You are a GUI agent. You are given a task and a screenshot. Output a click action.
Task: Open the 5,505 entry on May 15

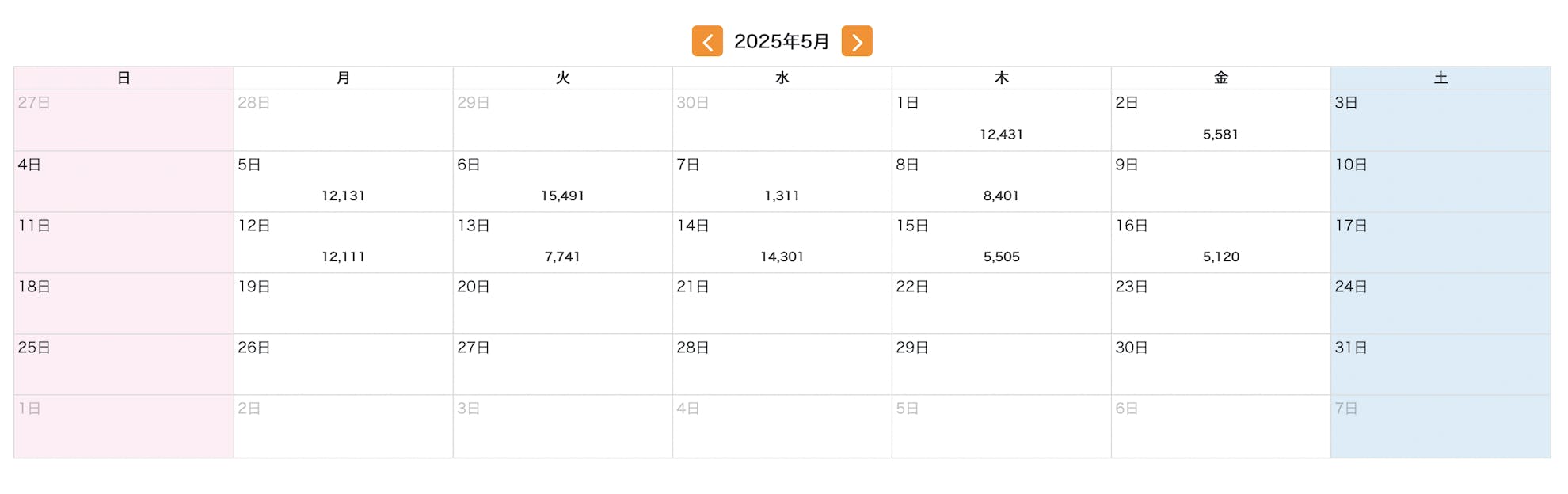[1001, 256]
